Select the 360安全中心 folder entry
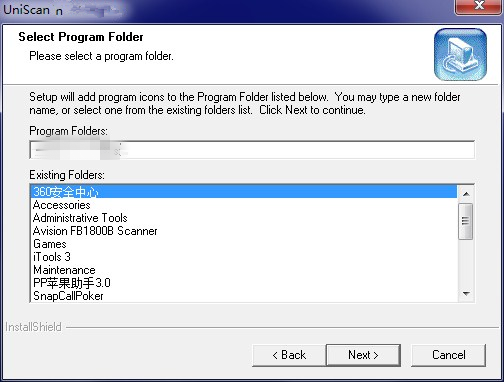Screen dimensions: 504x382 click(244, 192)
